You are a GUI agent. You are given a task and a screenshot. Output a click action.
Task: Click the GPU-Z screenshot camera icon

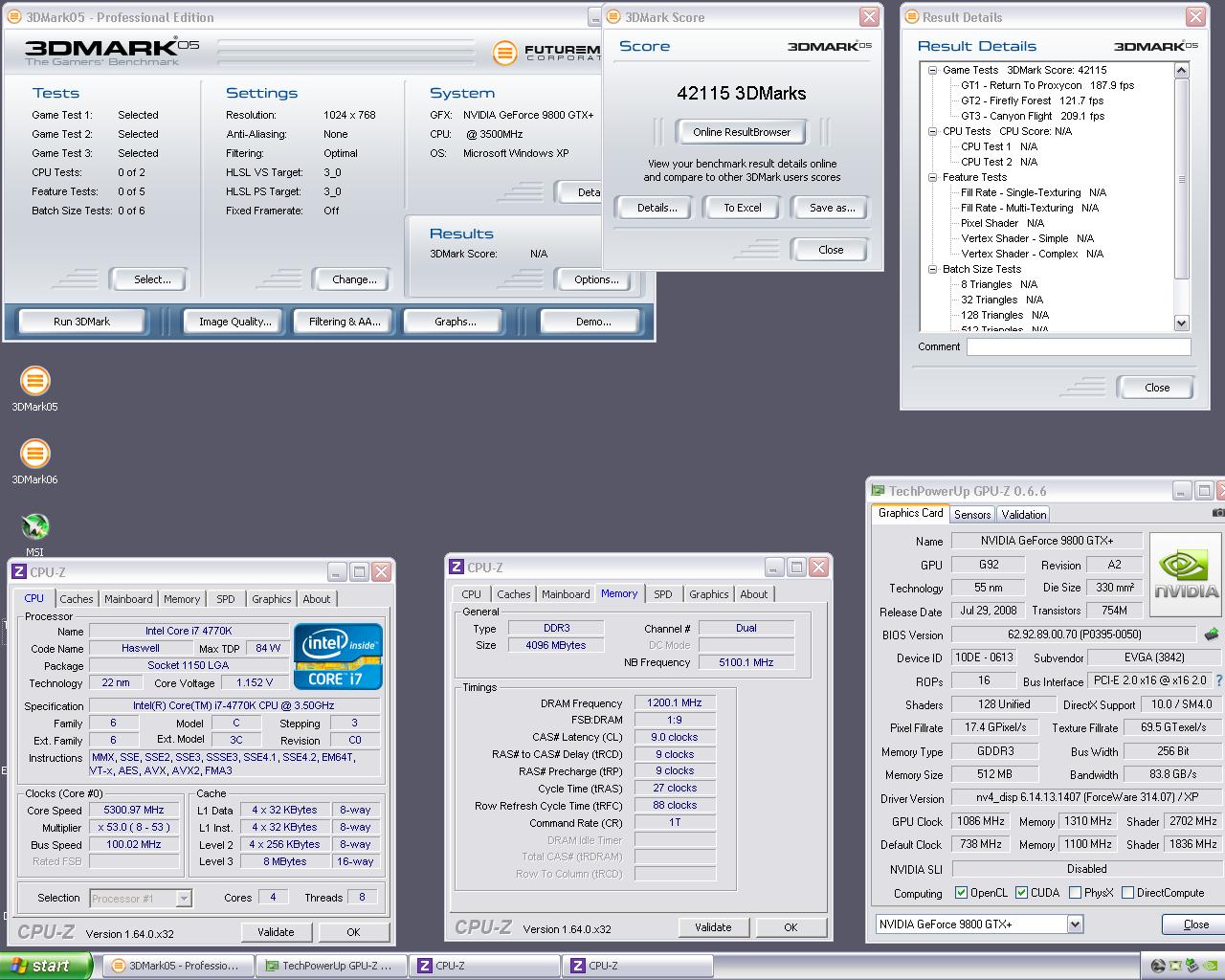(x=1217, y=513)
